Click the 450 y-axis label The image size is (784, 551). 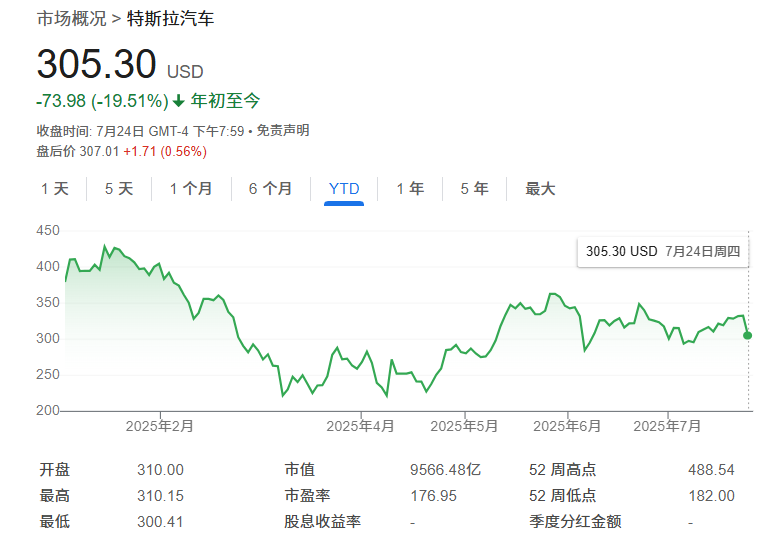pos(48,230)
